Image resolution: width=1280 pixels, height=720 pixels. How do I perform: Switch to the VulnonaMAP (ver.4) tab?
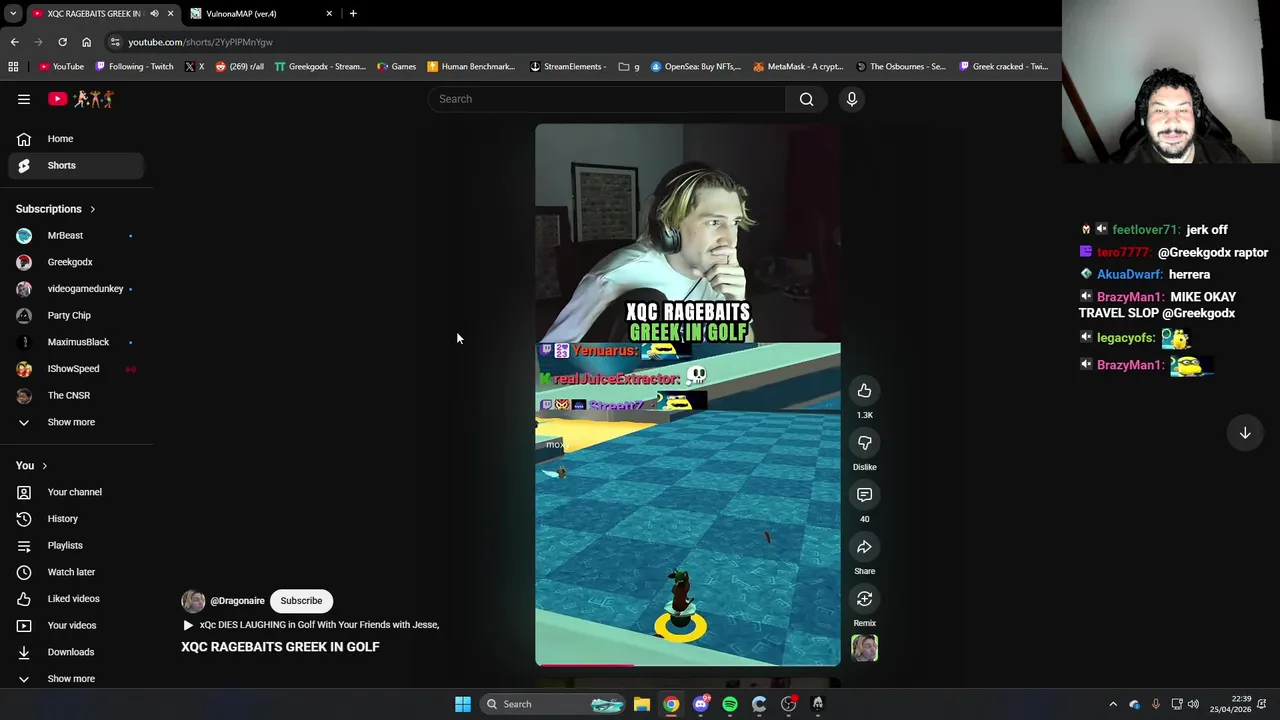[262, 14]
